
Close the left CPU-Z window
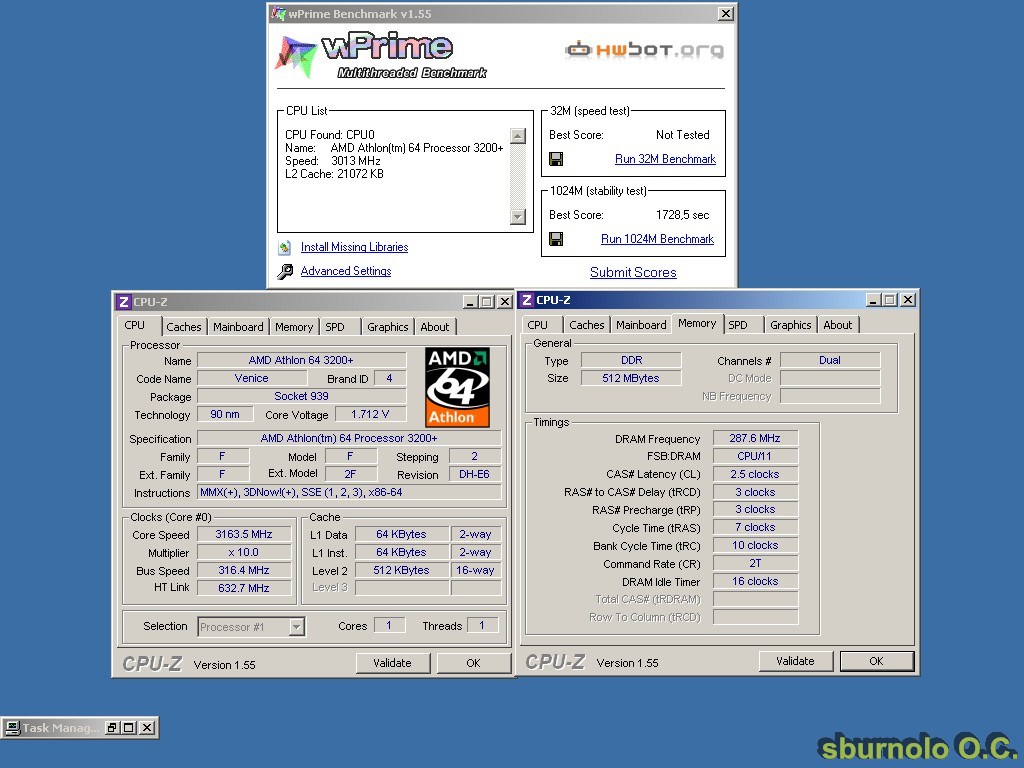click(505, 302)
